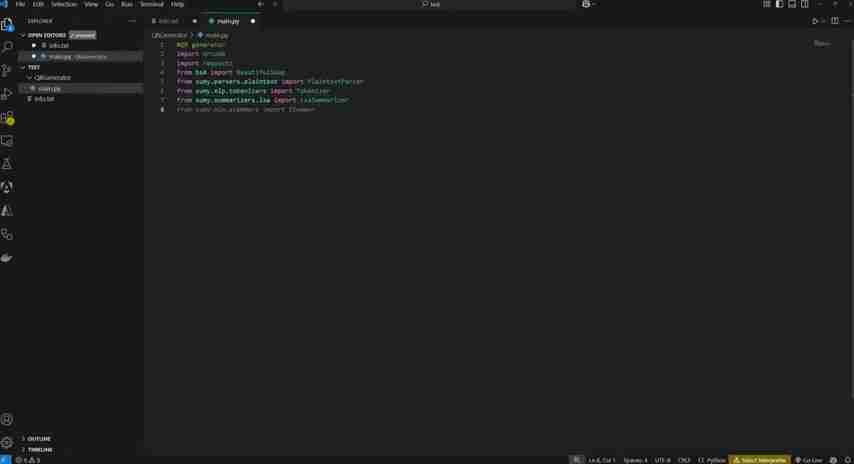Open the Run and Debug view
Viewport: 854px width, 464px height.
tap(7, 94)
